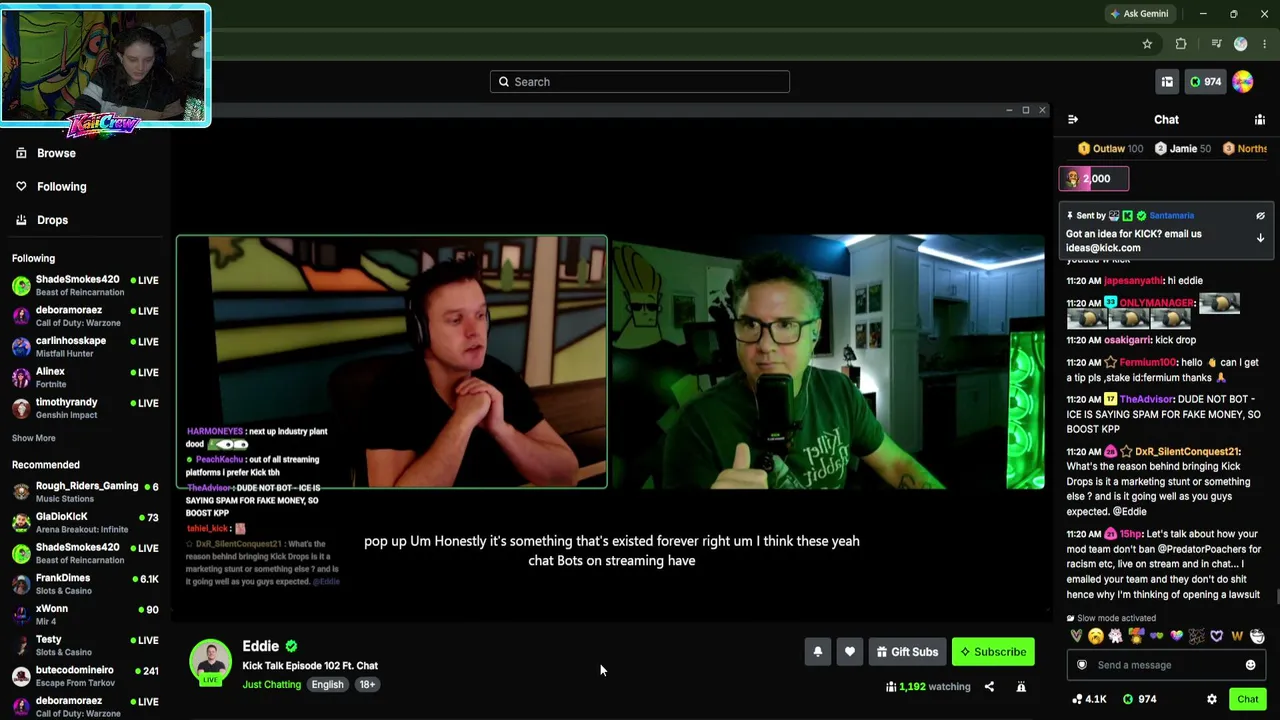The width and height of the screenshot is (1280, 720).
Task: Open the chat viewers list icon
Action: [x=1260, y=119]
